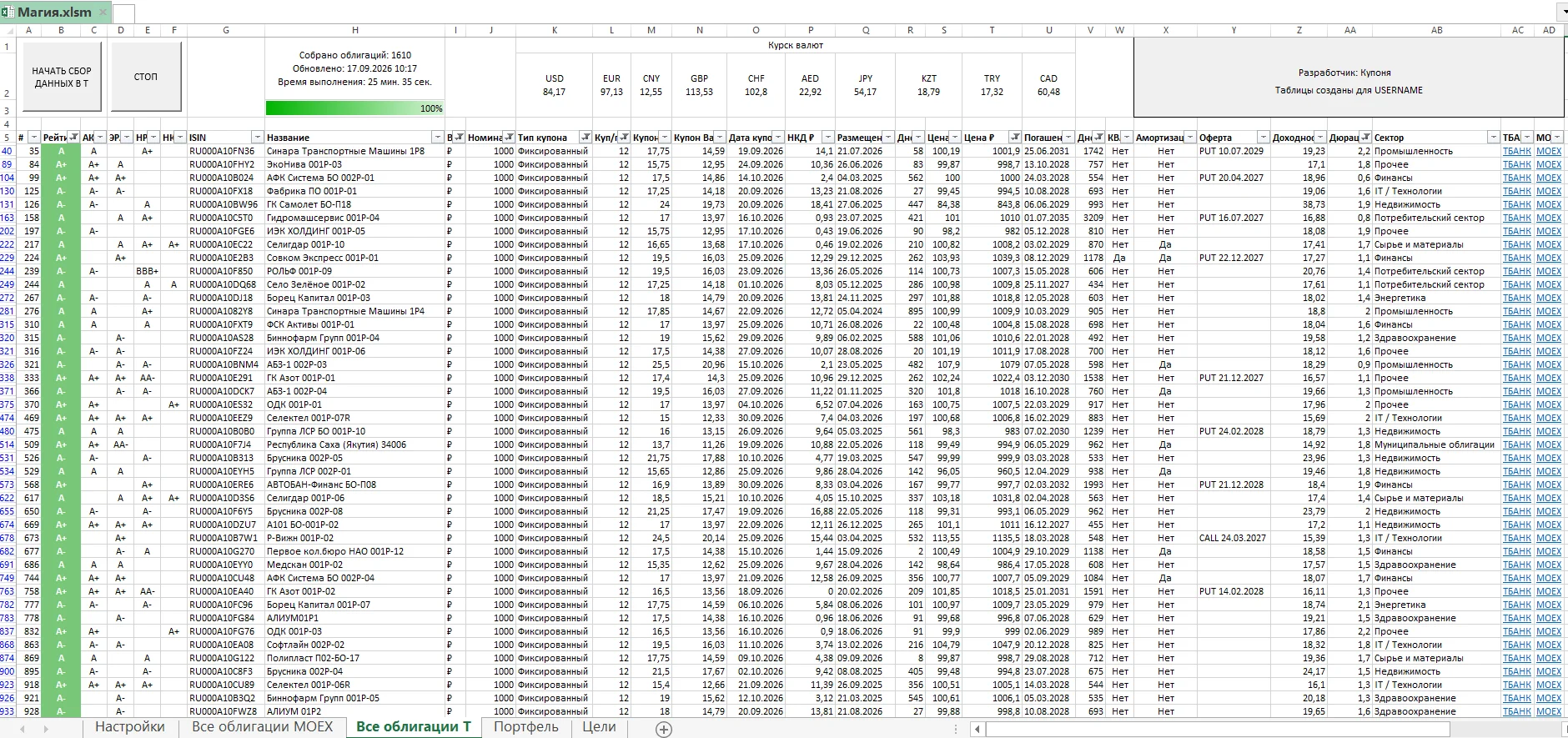Click the horizontal scrollbar left arrow
1568x738 pixels.
(978, 730)
